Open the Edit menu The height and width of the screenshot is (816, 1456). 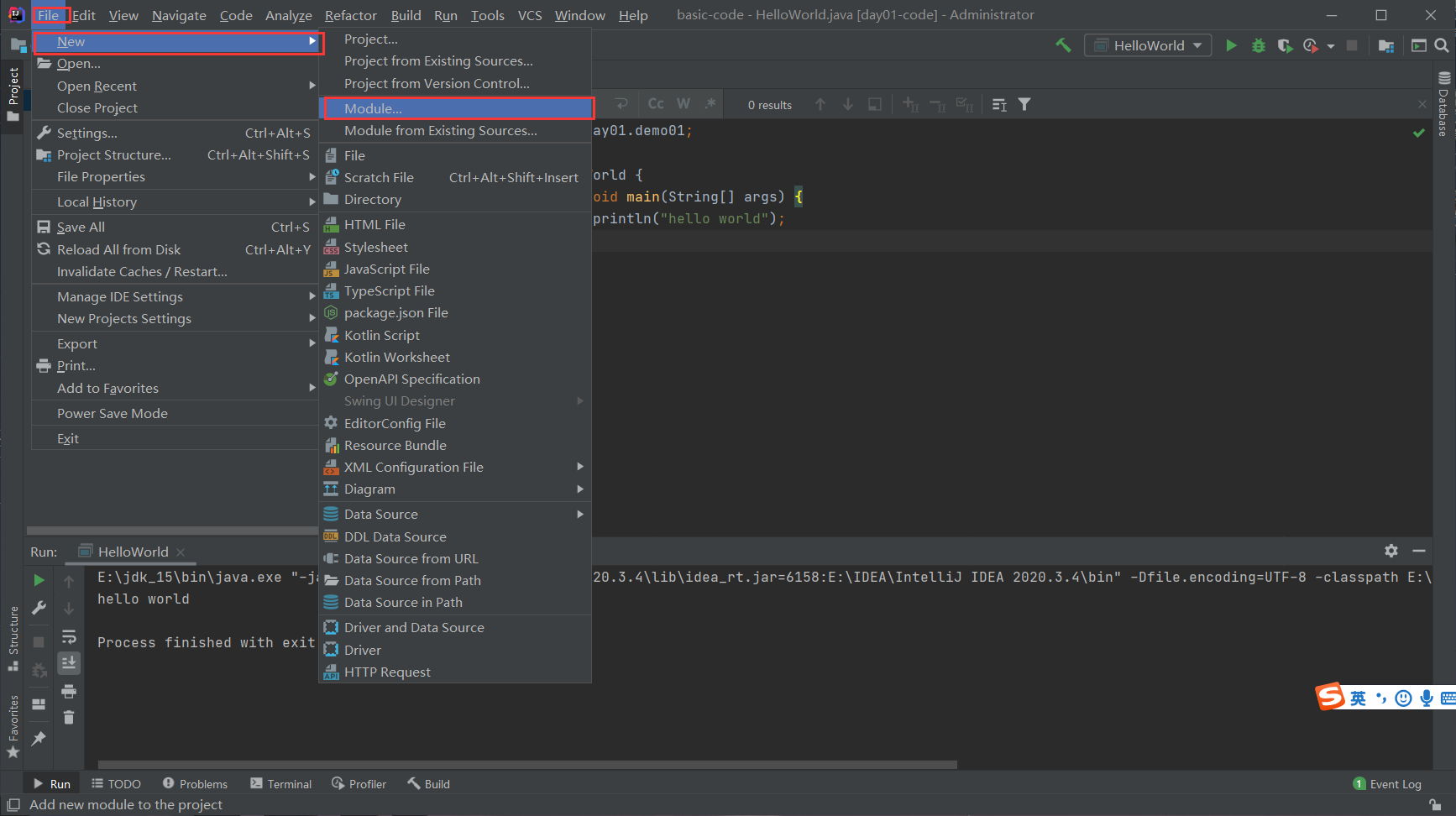[83, 15]
